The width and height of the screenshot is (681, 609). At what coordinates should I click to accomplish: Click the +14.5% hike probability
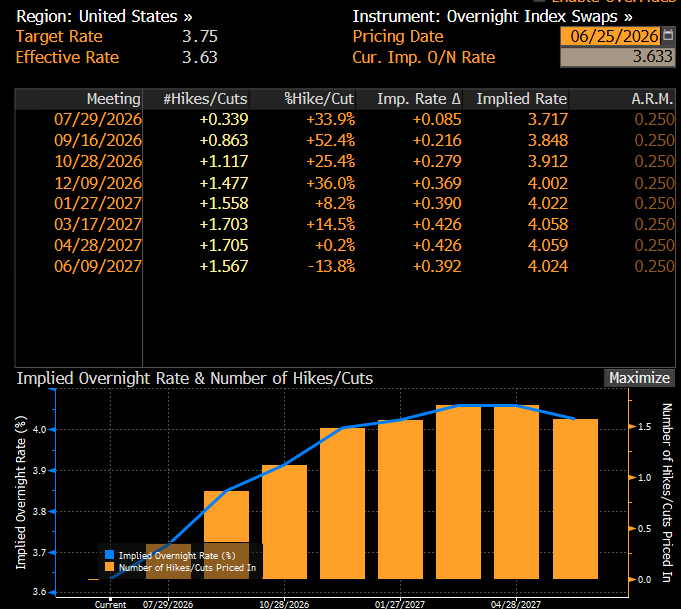(x=331, y=224)
